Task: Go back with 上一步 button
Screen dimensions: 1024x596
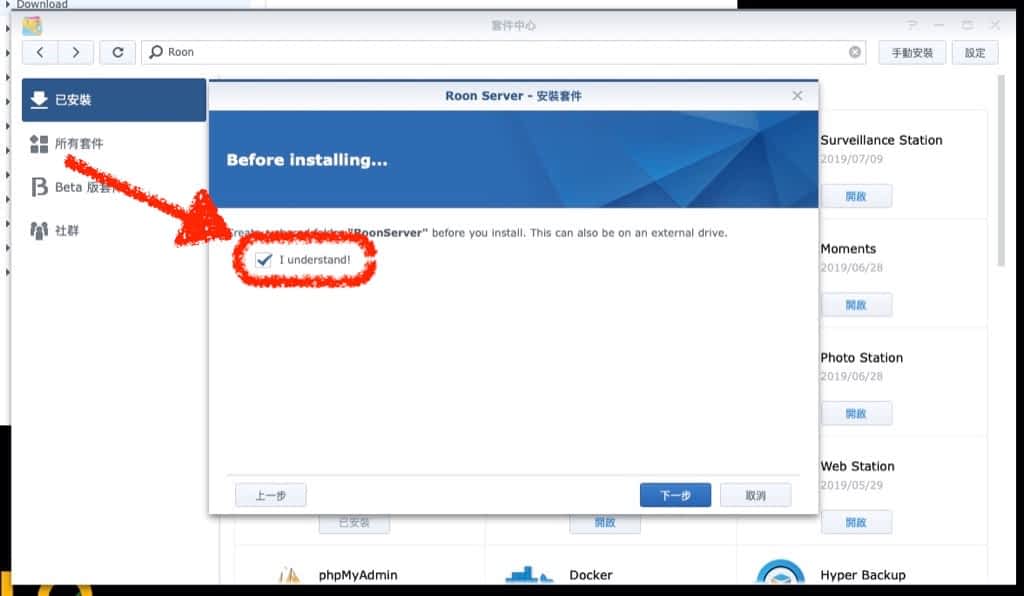Action: [270, 495]
